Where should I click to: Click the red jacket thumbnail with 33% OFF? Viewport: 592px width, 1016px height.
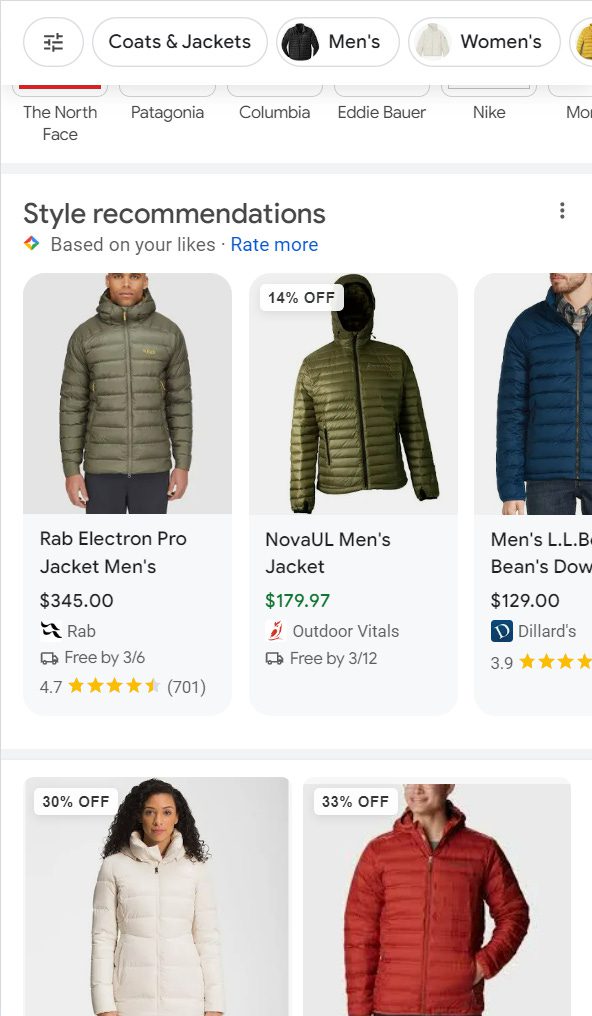tap(436, 900)
